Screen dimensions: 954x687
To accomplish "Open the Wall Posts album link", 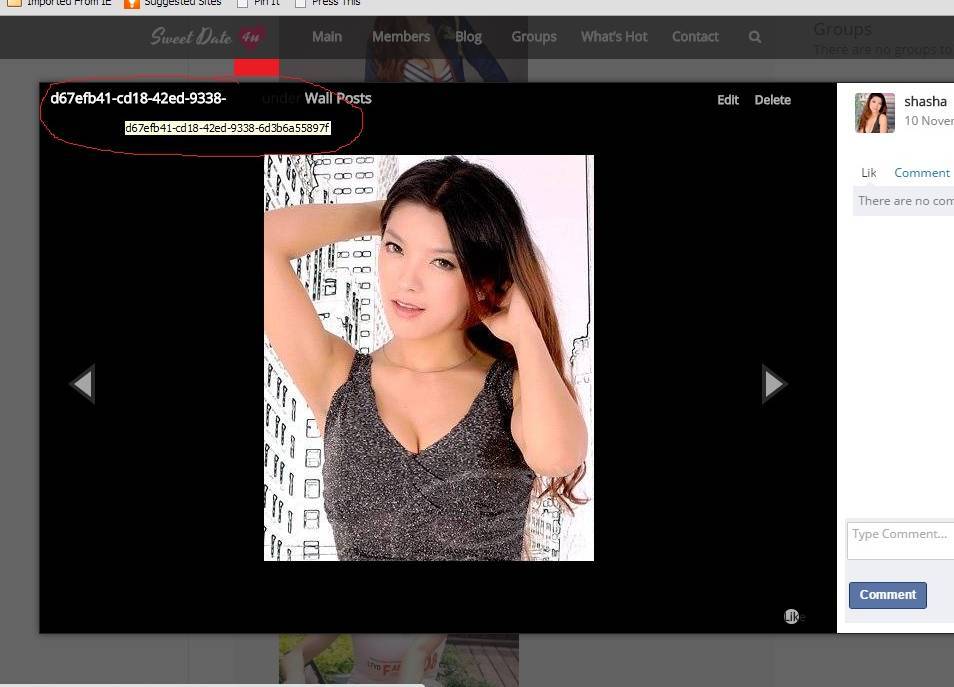I will (338, 98).
